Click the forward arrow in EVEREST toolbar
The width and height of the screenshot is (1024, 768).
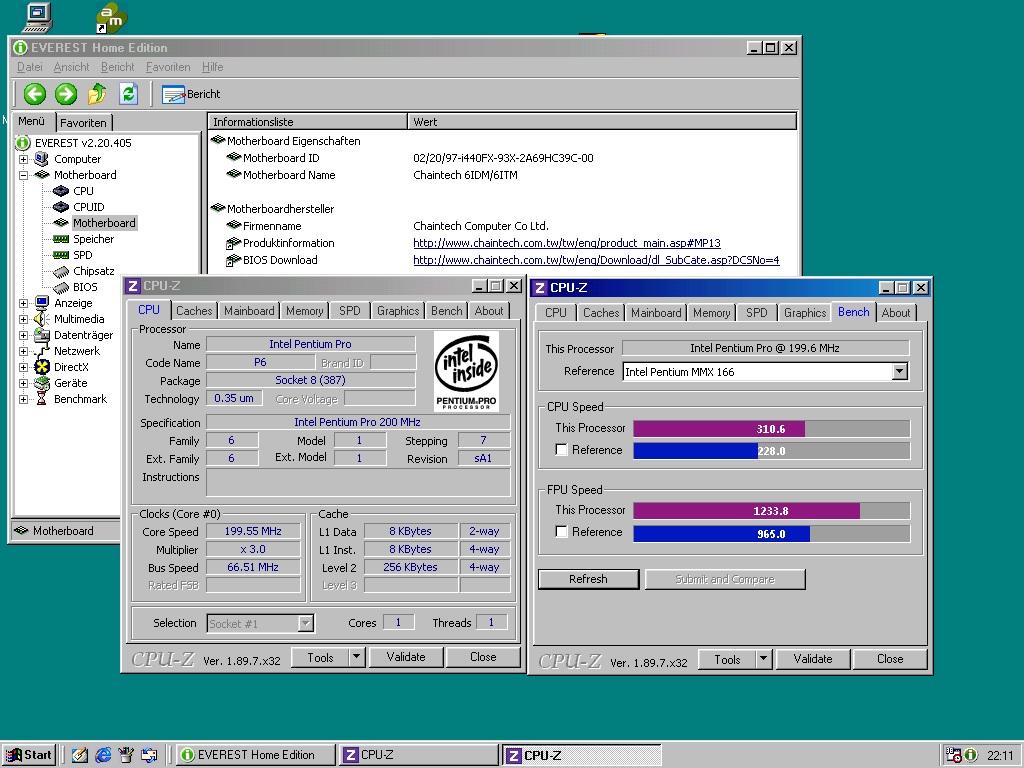[x=63, y=93]
